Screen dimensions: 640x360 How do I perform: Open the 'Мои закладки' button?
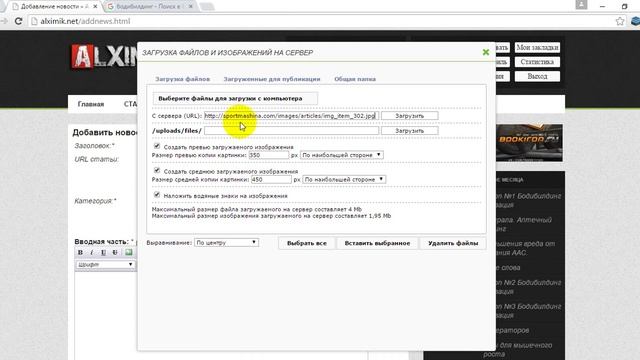[537, 47]
